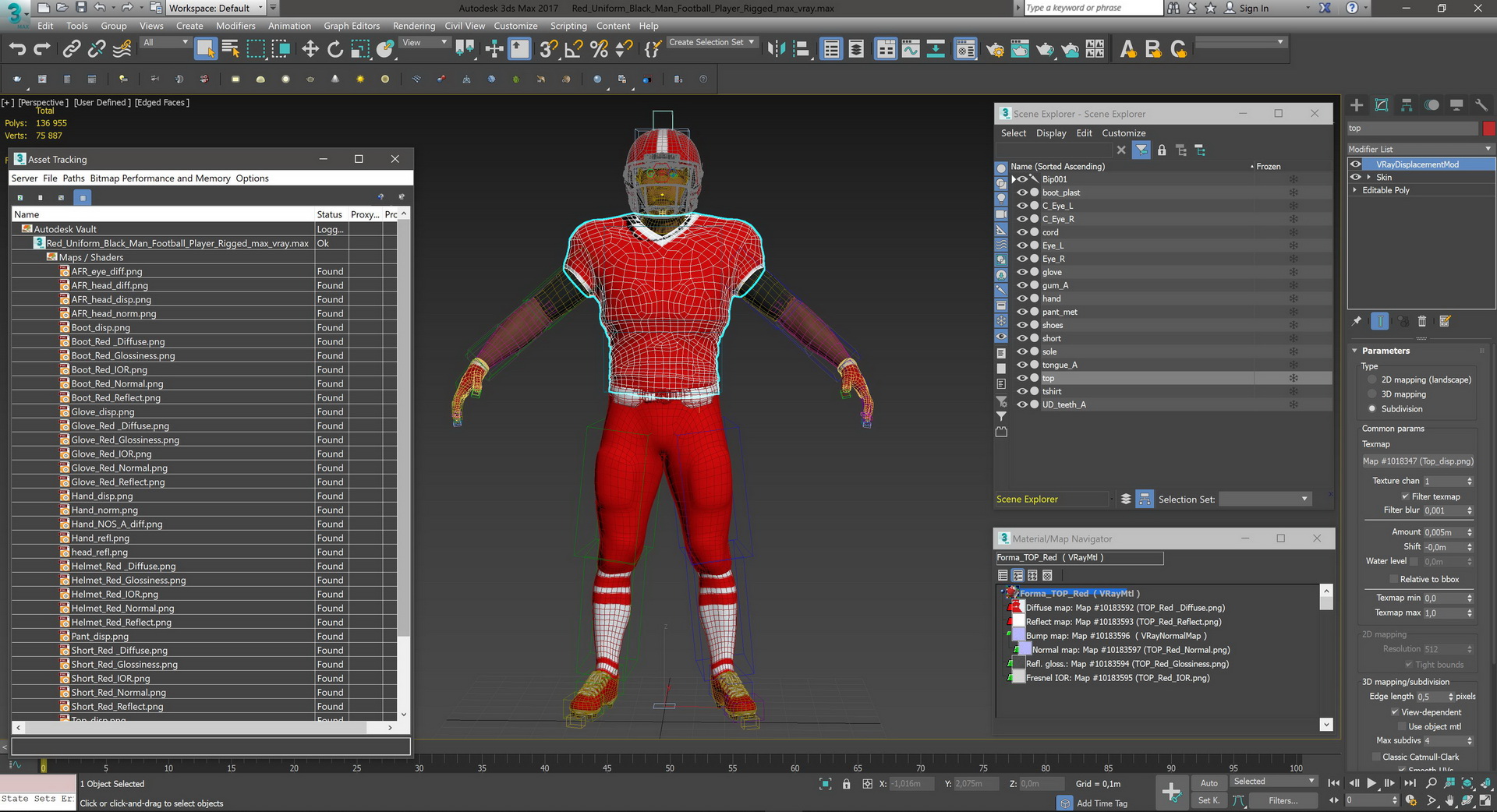Image resolution: width=1497 pixels, height=812 pixels.
Task: Open Selection Set dropdown in Scene Explorer
Action: pos(1265,499)
